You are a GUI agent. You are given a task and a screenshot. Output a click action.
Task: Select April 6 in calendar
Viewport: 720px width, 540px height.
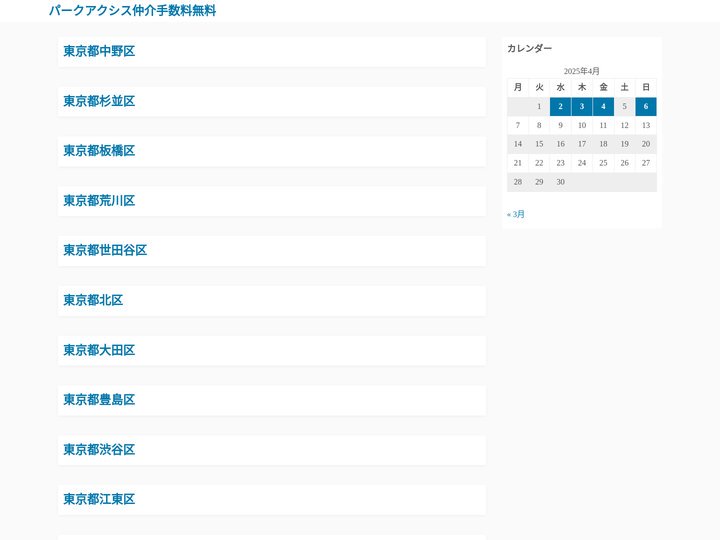[x=646, y=107]
